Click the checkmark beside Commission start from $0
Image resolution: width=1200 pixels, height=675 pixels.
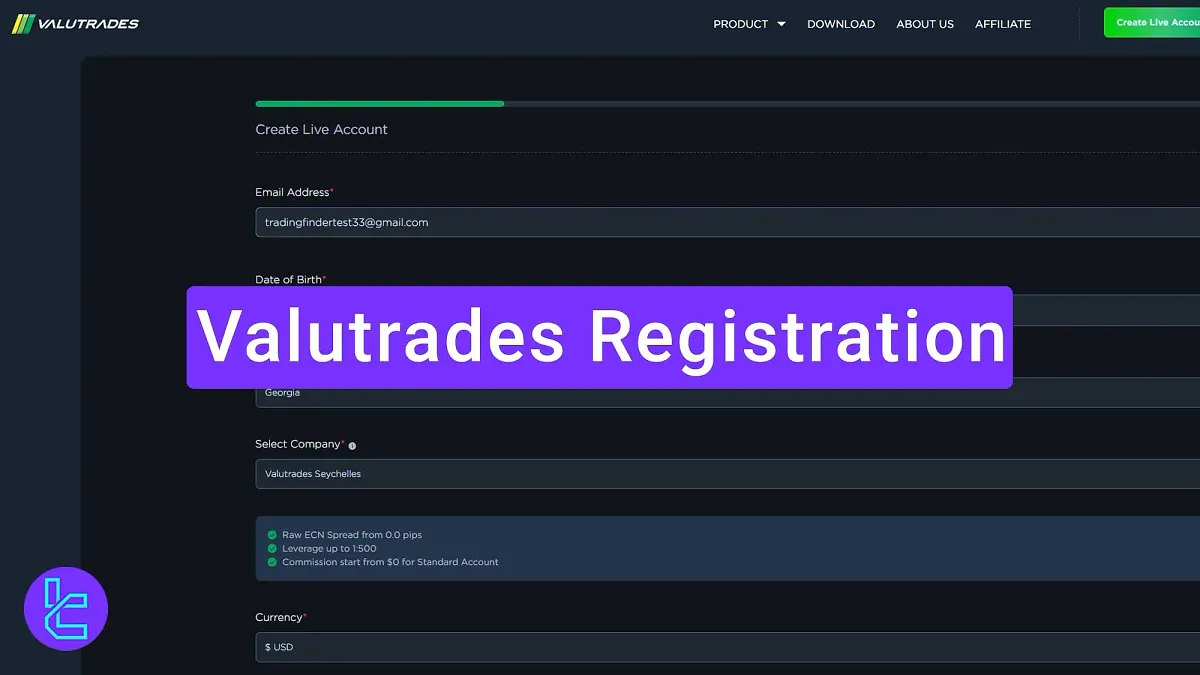(270, 562)
